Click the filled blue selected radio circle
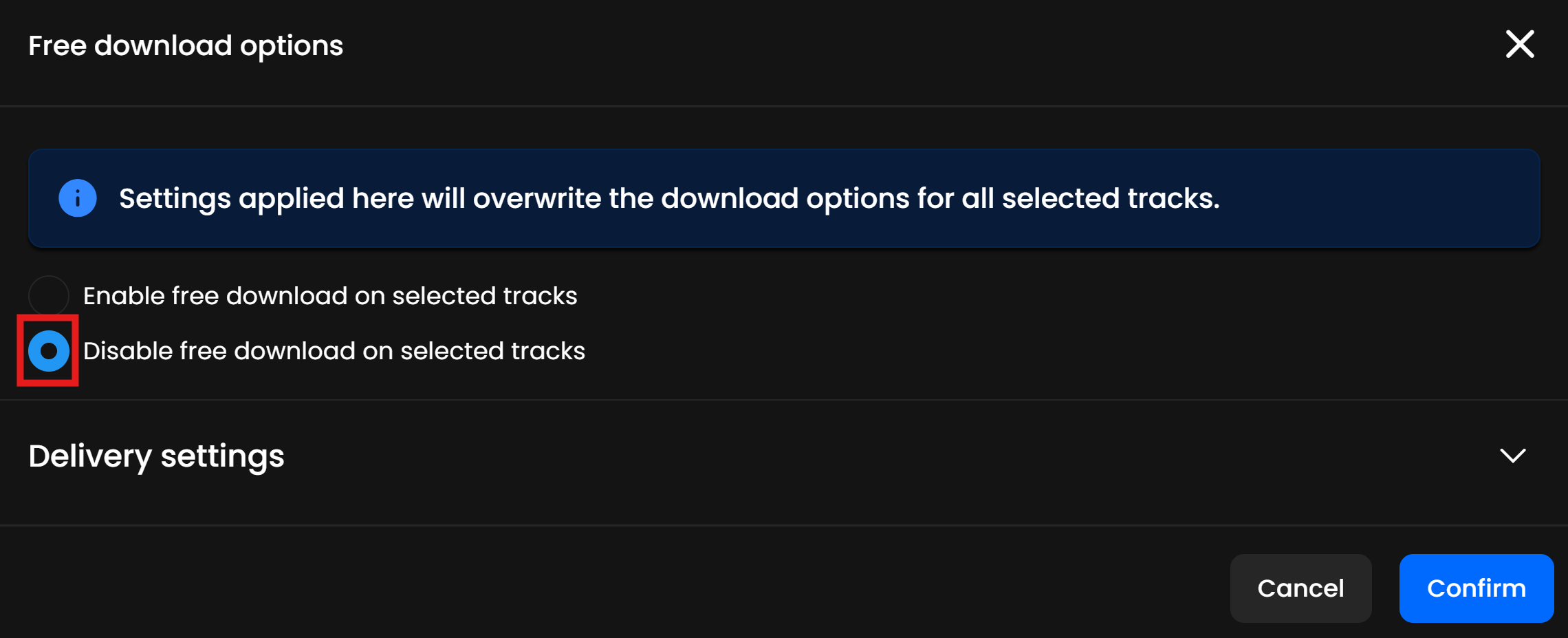The width and height of the screenshot is (1568, 638). (49, 351)
